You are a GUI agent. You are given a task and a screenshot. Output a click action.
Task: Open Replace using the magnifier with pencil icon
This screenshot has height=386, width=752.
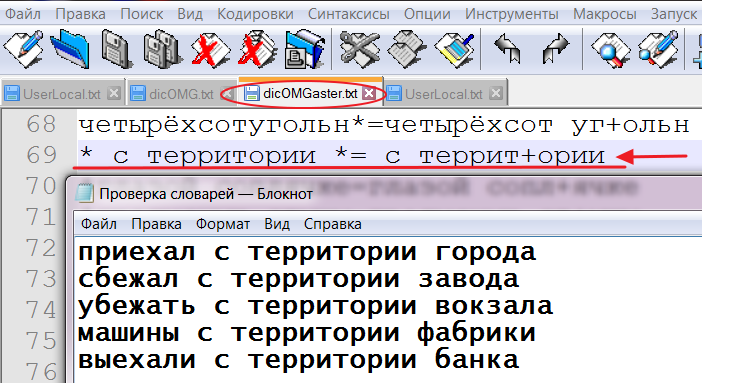[x=658, y=49]
